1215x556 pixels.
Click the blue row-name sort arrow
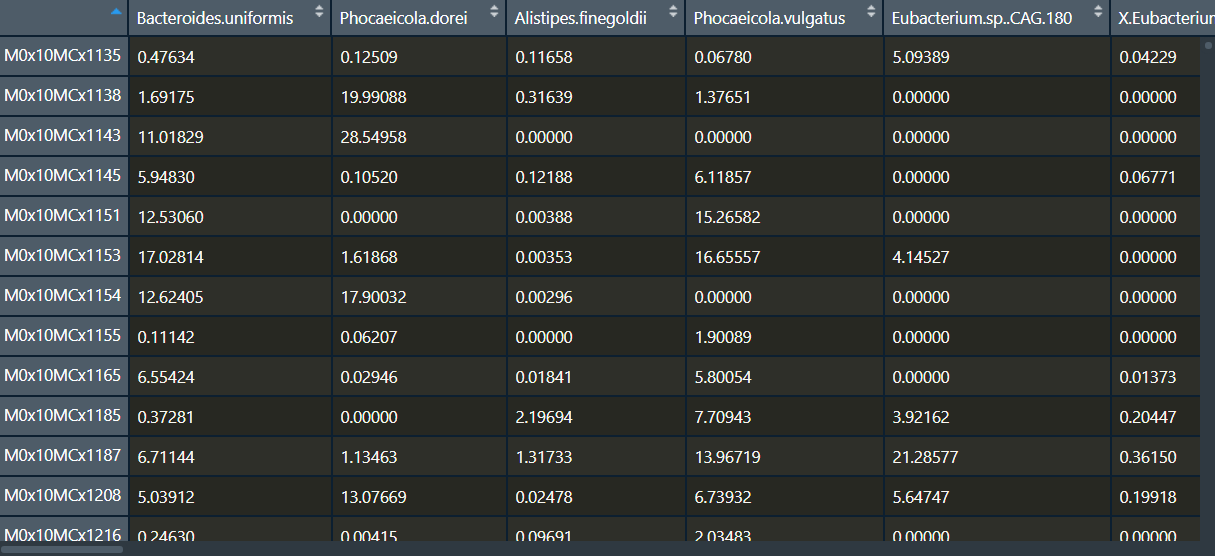(x=117, y=12)
